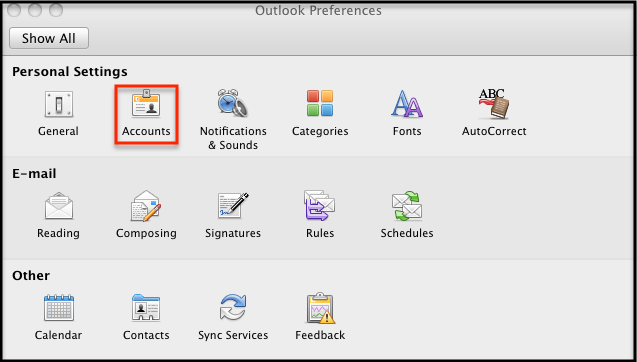Open the Fonts preferences icon
Screen dimensions: 637x362
[407, 104]
